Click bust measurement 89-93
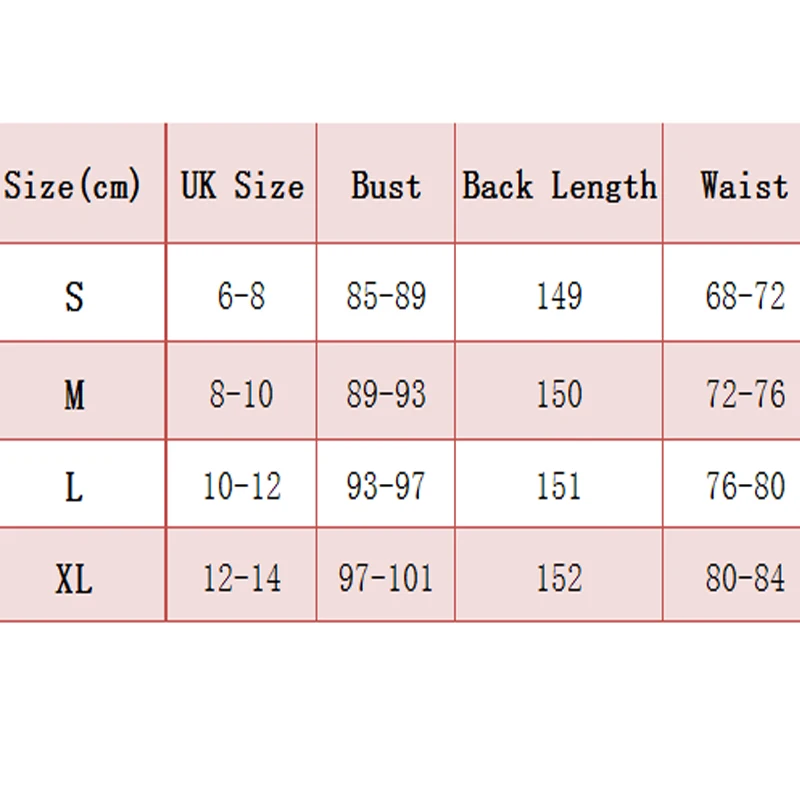Viewport: 800px width, 800px height. pos(386,395)
